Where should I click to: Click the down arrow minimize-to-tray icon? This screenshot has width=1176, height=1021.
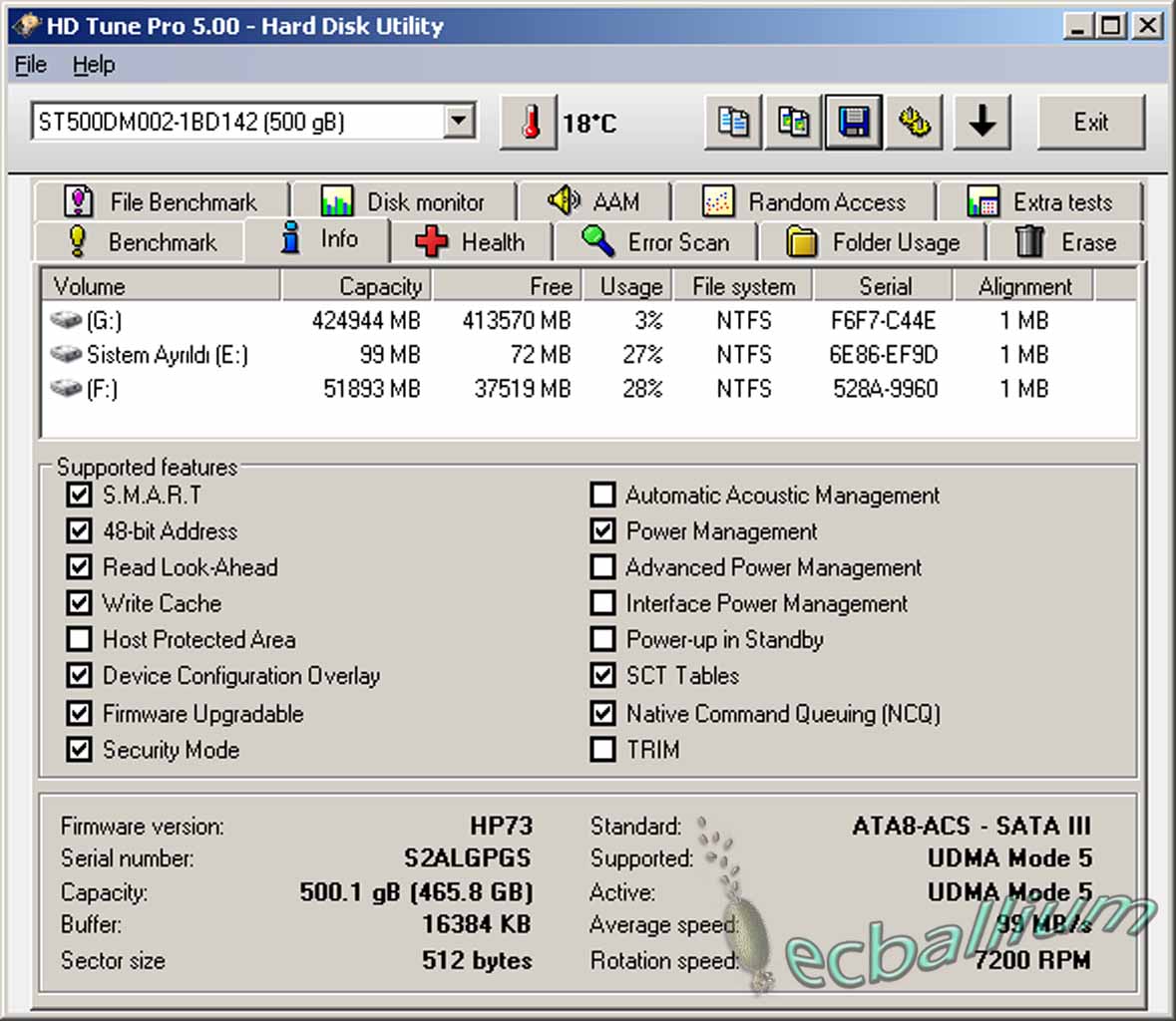pos(981,123)
